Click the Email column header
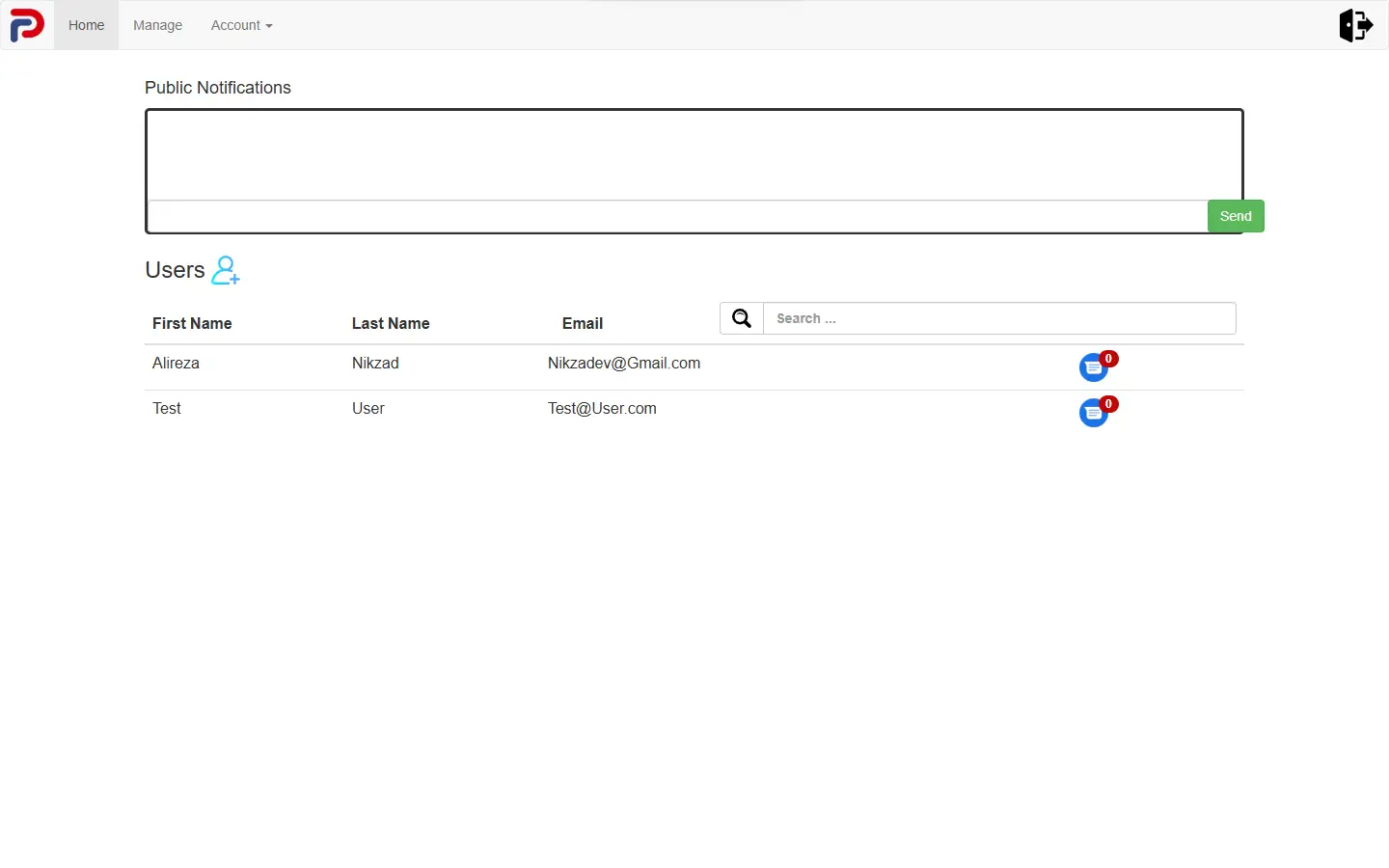 coord(583,323)
